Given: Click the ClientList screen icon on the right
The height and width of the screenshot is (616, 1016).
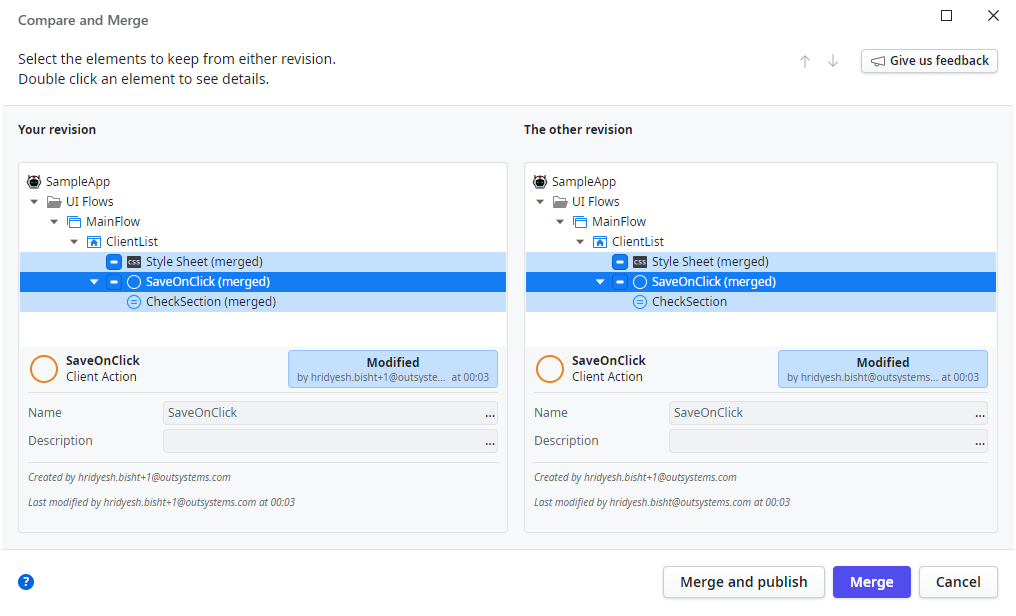Looking at the screenshot, I should pyautogui.click(x=601, y=241).
